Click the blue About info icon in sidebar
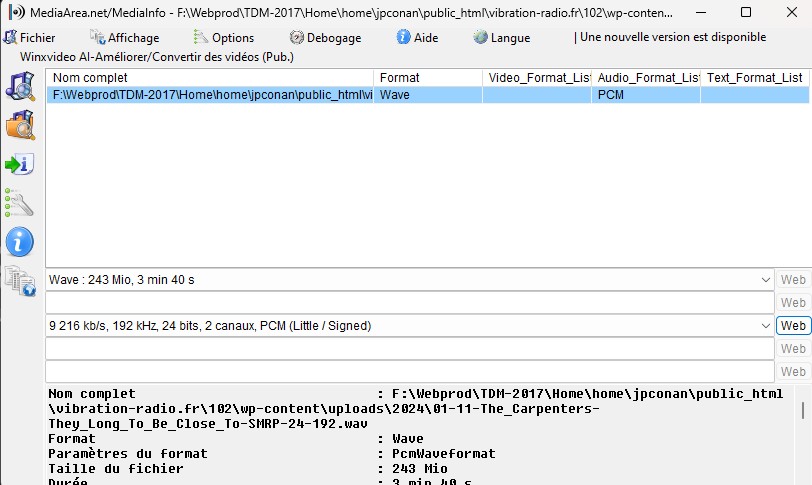 [20, 241]
